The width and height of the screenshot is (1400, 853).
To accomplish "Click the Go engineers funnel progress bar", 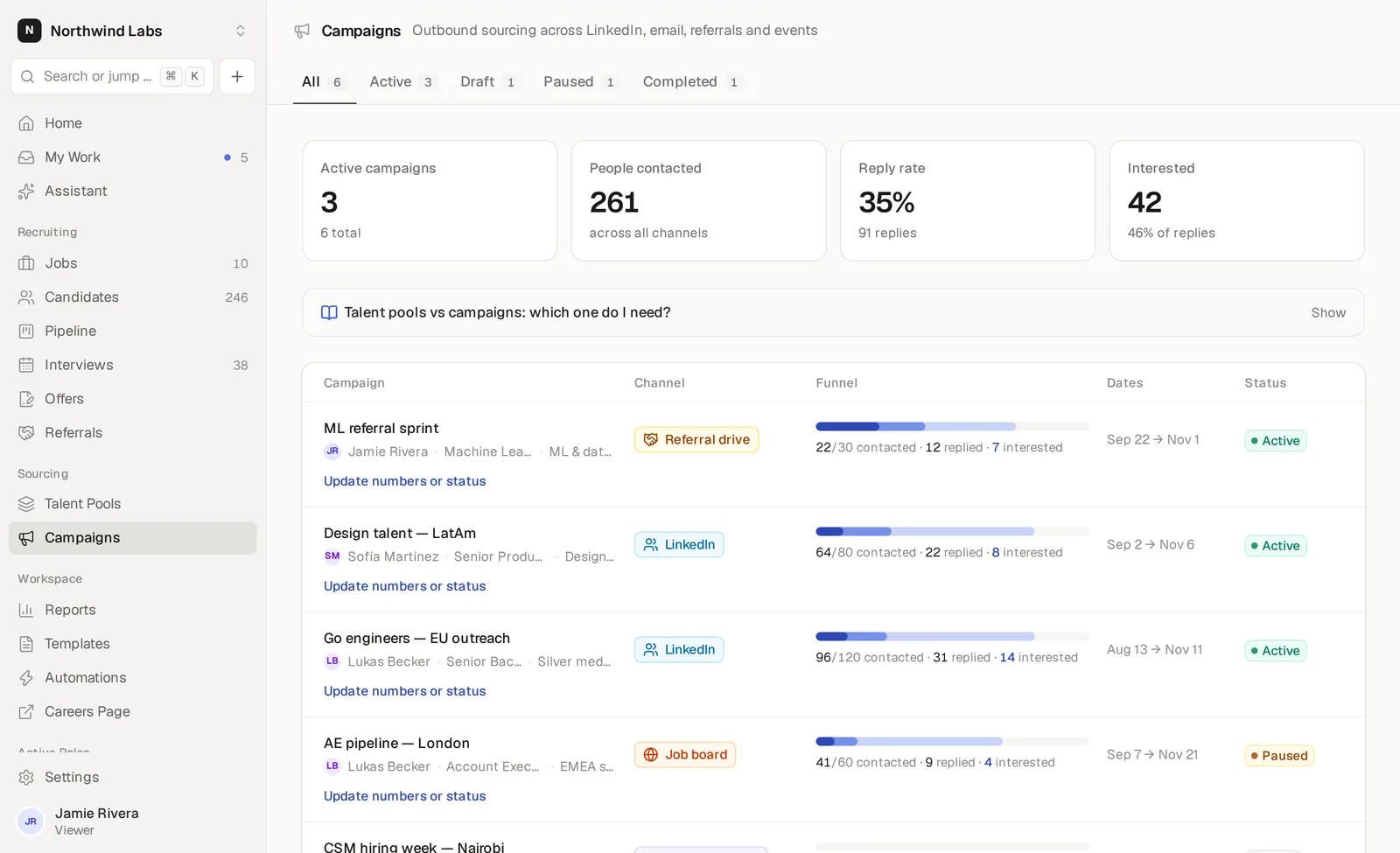I will (952, 637).
